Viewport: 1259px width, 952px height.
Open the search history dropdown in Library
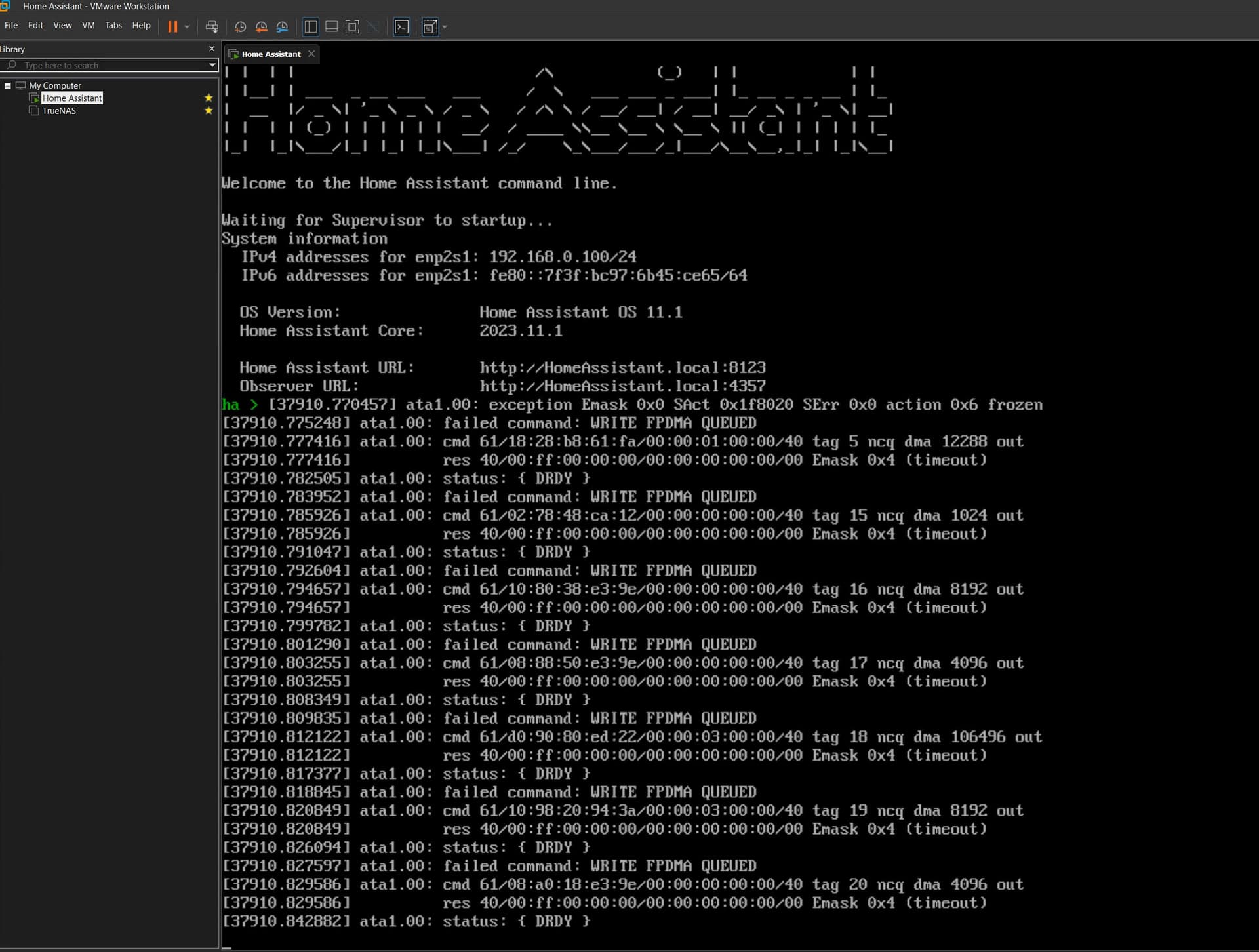tap(211, 65)
